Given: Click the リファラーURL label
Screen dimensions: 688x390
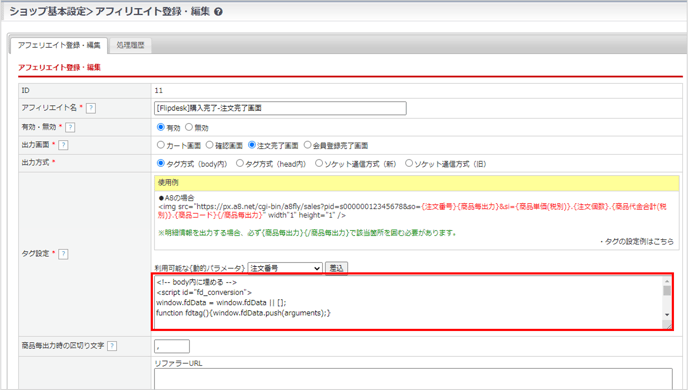Looking at the screenshot, I should (178, 364).
